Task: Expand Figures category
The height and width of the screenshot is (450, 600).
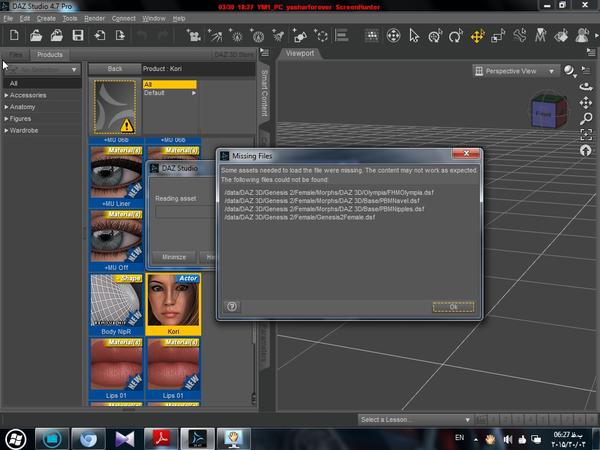Action: tap(6, 119)
